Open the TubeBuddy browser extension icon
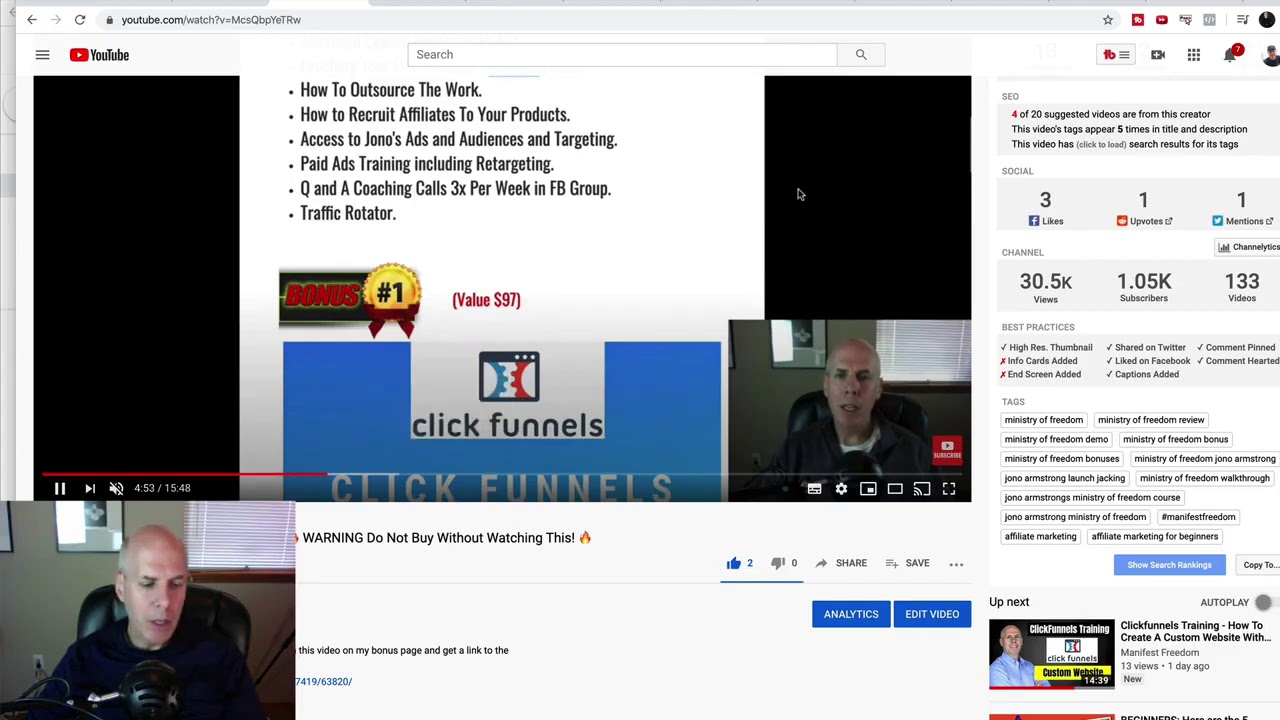 pyautogui.click(x=1138, y=19)
